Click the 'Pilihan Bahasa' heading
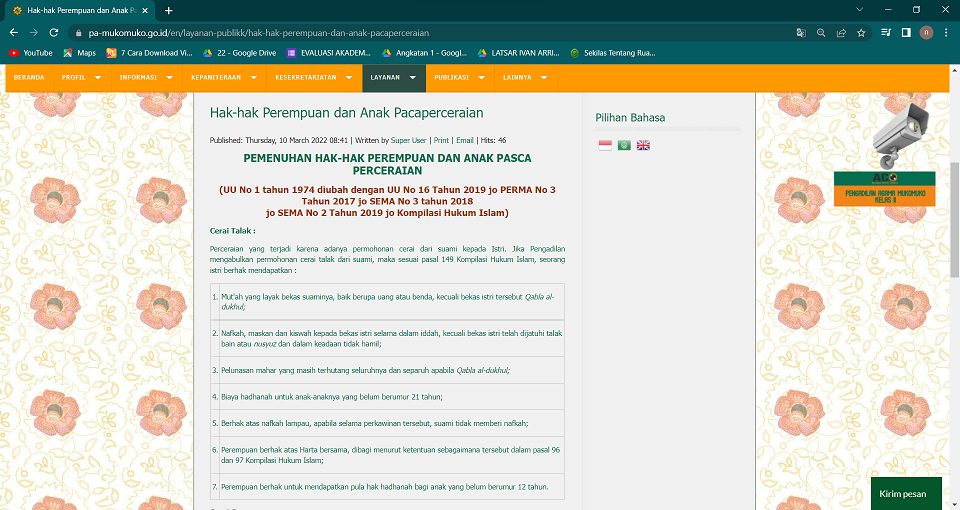The width and height of the screenshot is (960, 510). tap(630, 118)
